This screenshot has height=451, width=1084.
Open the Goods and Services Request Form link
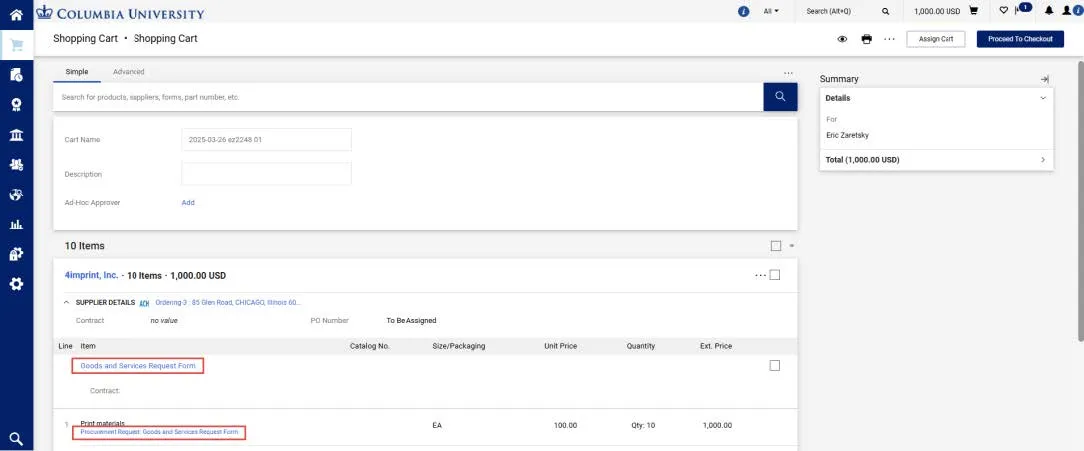pos(138,365)
